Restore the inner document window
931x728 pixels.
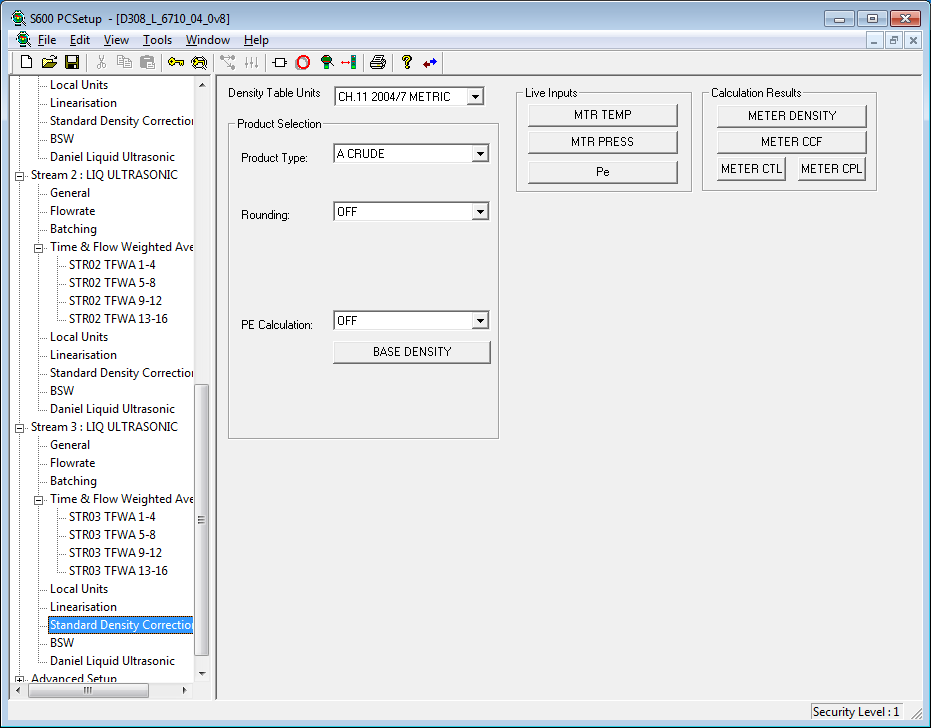894,40
